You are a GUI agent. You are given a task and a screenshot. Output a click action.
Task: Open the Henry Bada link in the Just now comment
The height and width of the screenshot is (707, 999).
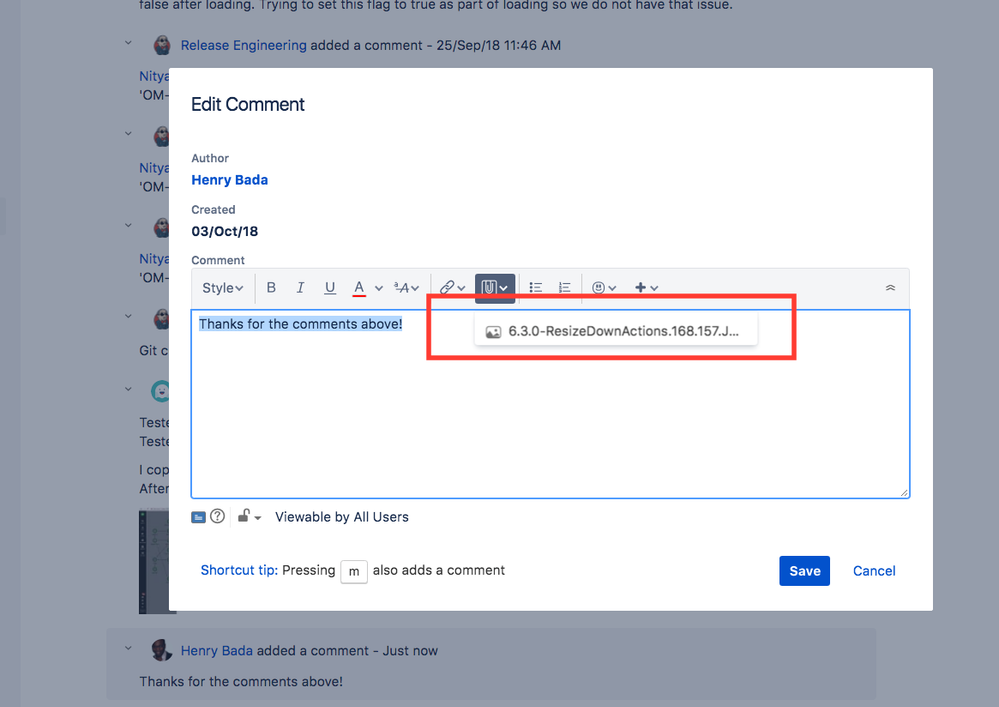[217, 650]
